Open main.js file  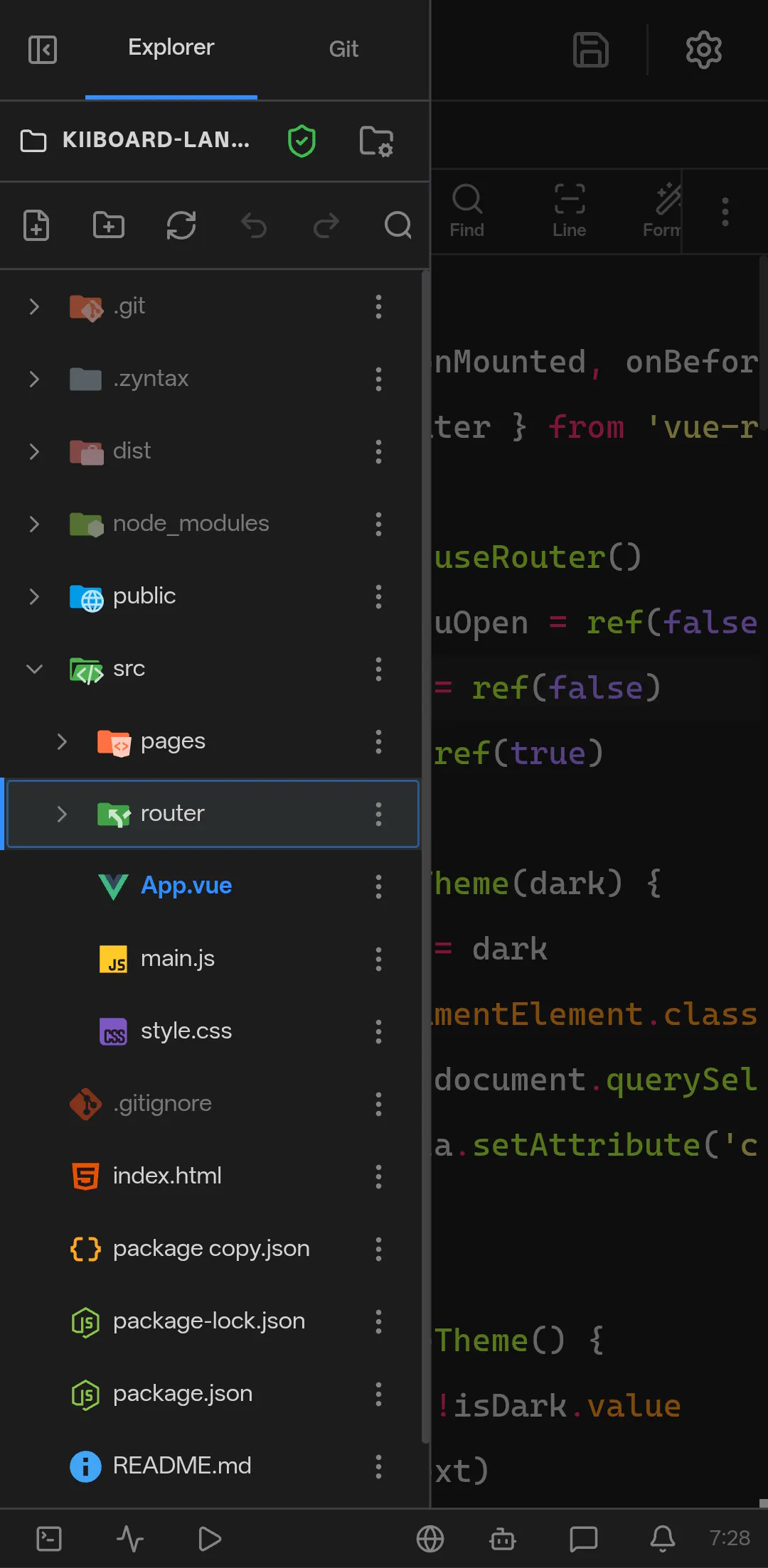click(x=211, y=959)
